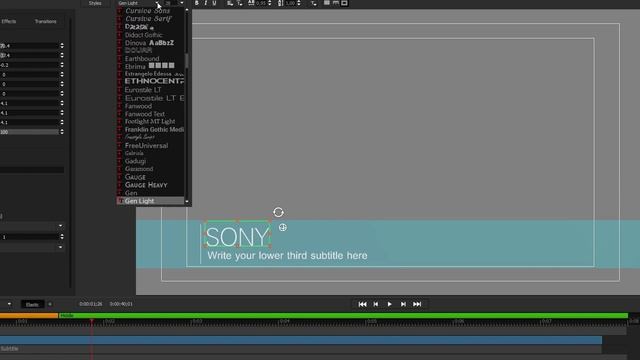Choose Dinova font from list
640x360 pixels.
[149, 43]
